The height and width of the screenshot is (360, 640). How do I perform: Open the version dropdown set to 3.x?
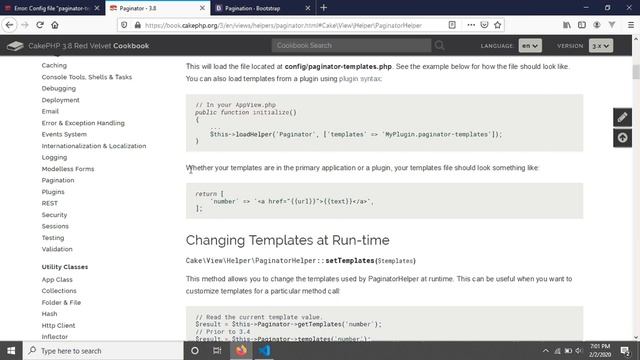601,46
